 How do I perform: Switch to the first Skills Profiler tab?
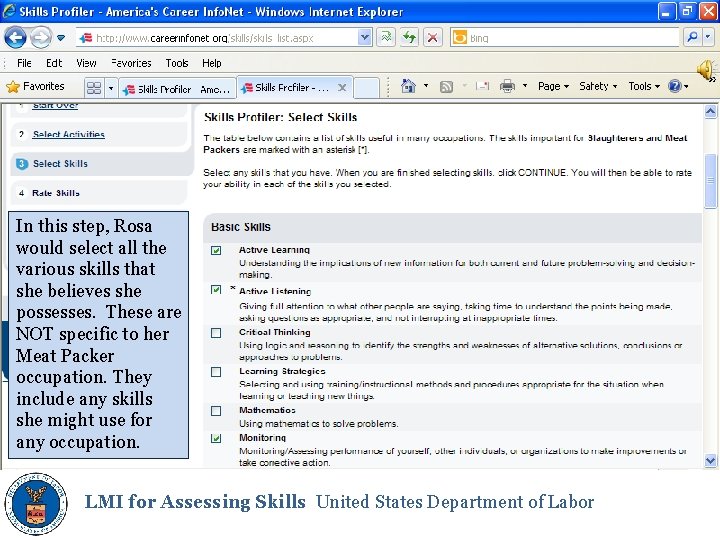coord(178,89)
